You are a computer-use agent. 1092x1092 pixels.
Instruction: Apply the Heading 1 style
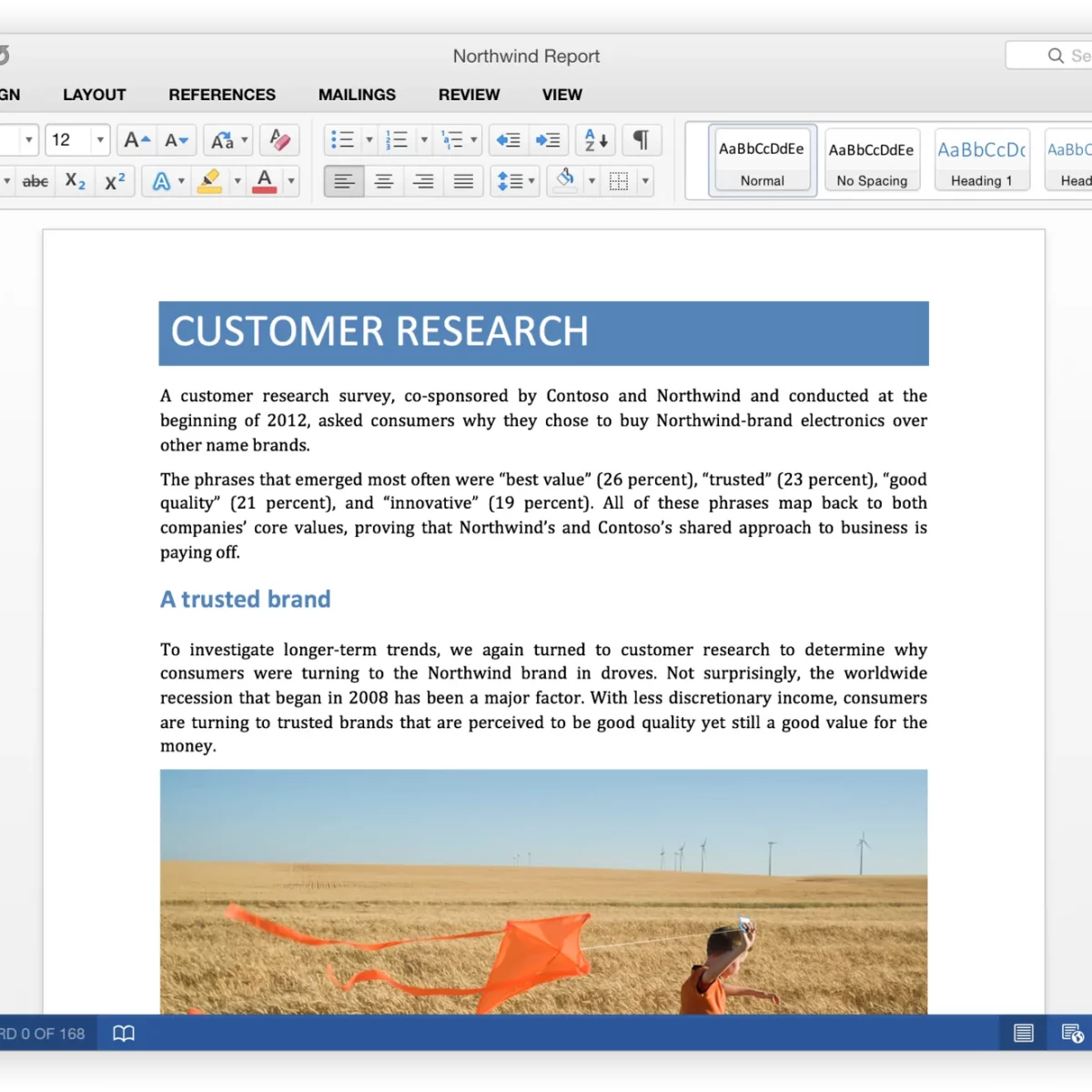tap(982, 160)
